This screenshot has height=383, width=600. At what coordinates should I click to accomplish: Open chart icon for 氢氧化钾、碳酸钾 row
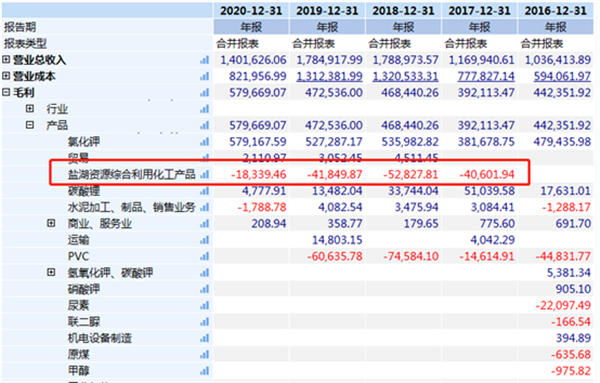coord(205,273)
